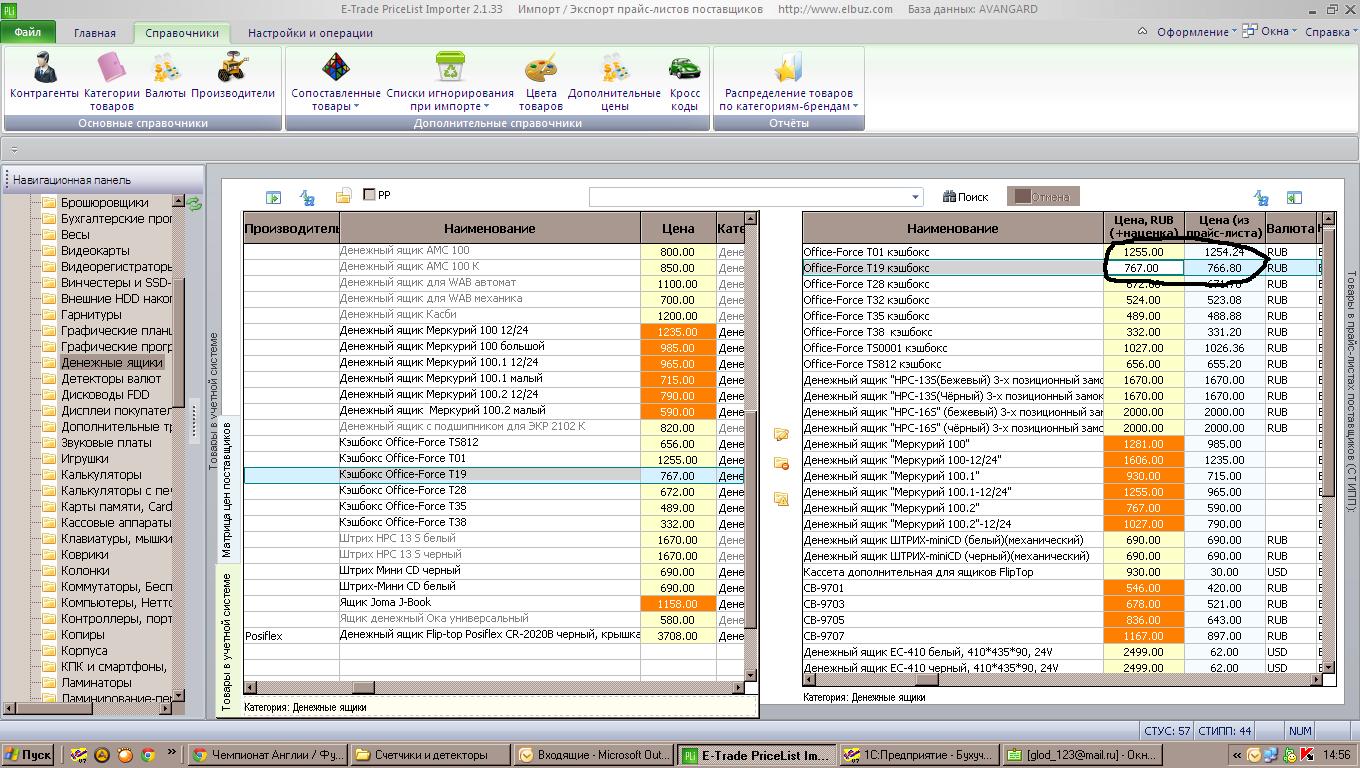Select the Брошюровщики category in tree
Image resolution: width=1360 pixels, height=768 pixels.
105,203
